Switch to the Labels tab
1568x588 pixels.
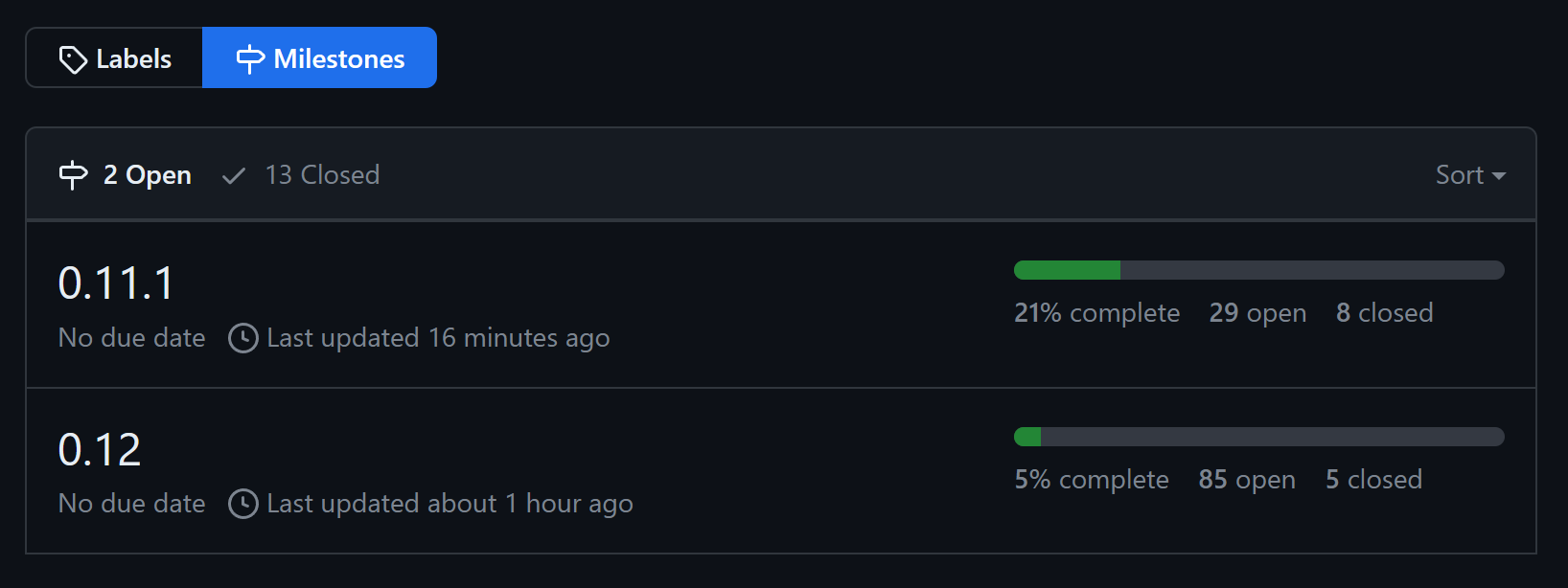[x=115, y=58]
